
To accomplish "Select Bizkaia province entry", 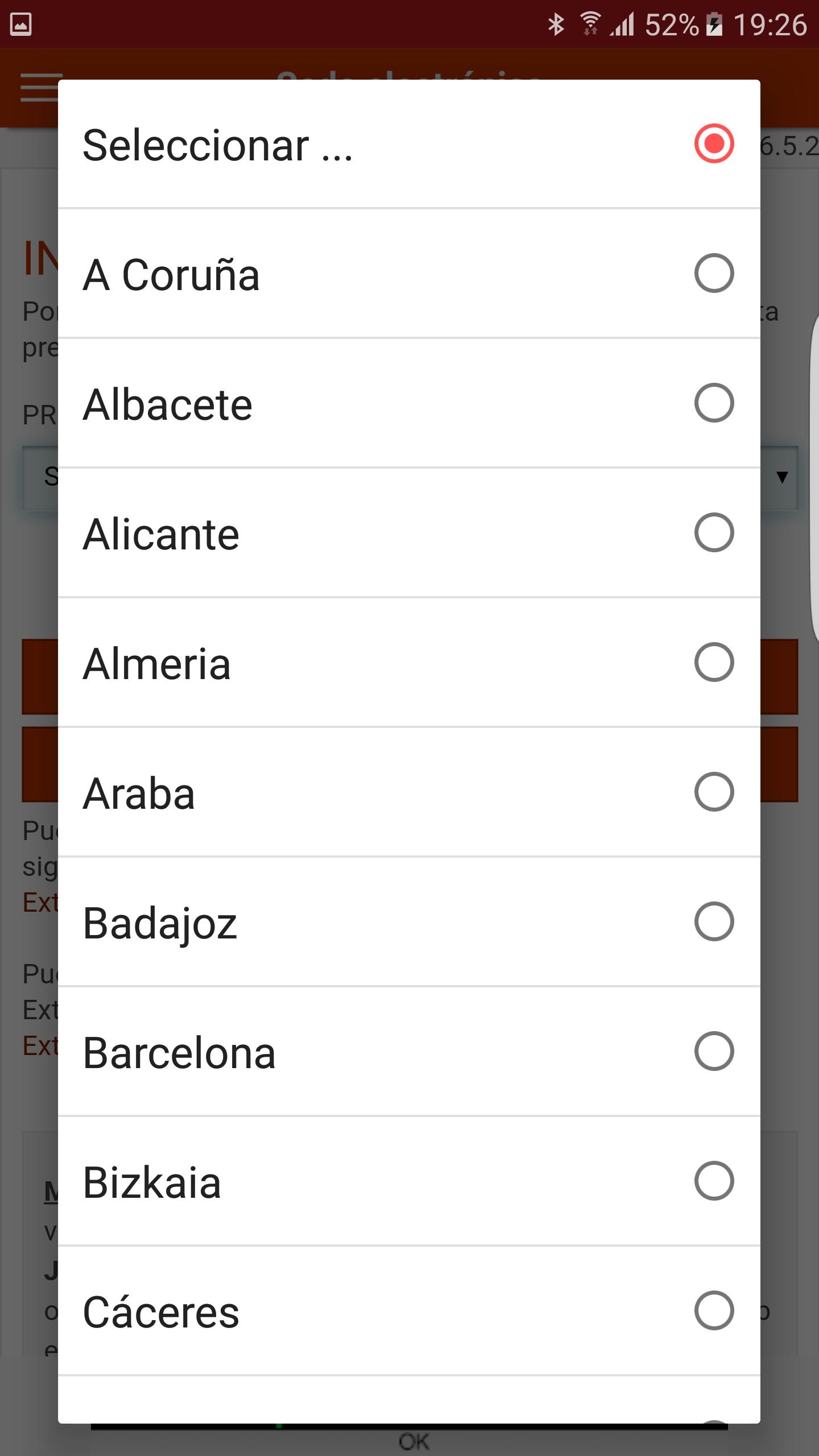I will click(409, 1181).
